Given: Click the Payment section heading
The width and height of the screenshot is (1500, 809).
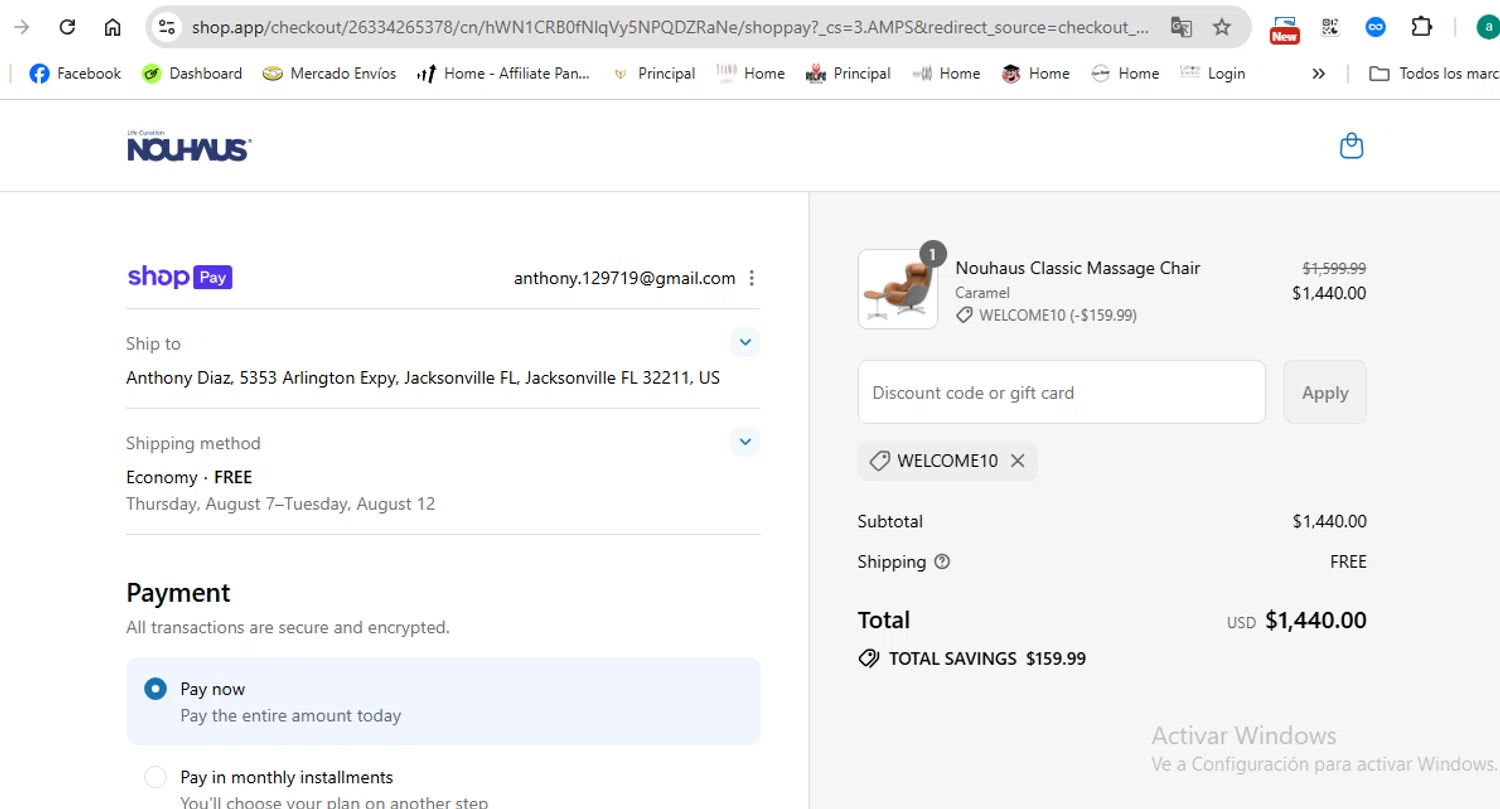Looking at the screenshot, I should point(178,593).
